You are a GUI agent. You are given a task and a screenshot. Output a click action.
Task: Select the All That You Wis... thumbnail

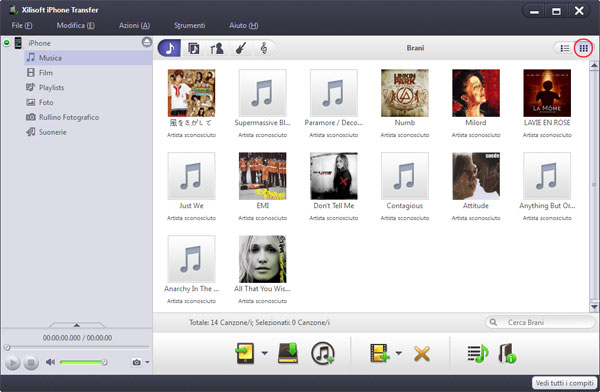click(x=262, y=259)
